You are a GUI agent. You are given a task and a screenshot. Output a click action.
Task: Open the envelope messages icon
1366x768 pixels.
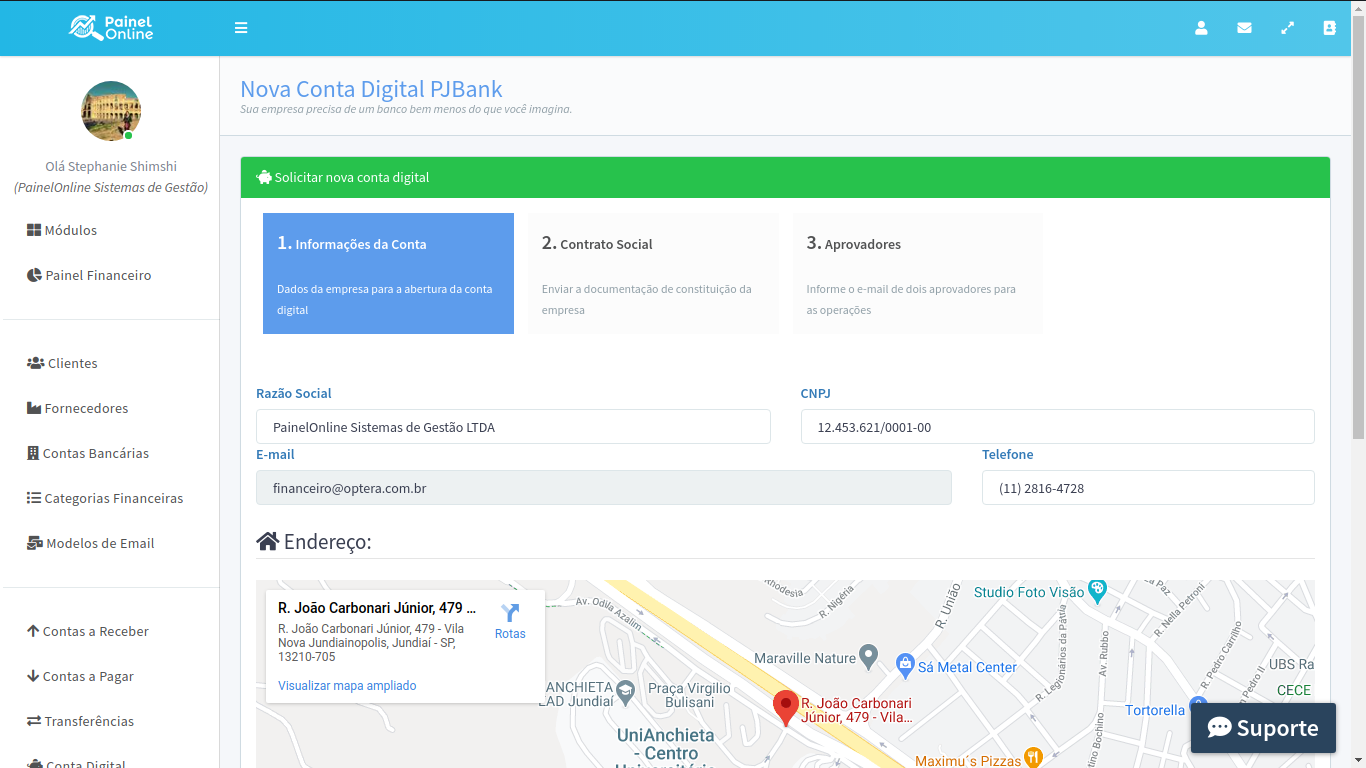tap(1244, 28)
